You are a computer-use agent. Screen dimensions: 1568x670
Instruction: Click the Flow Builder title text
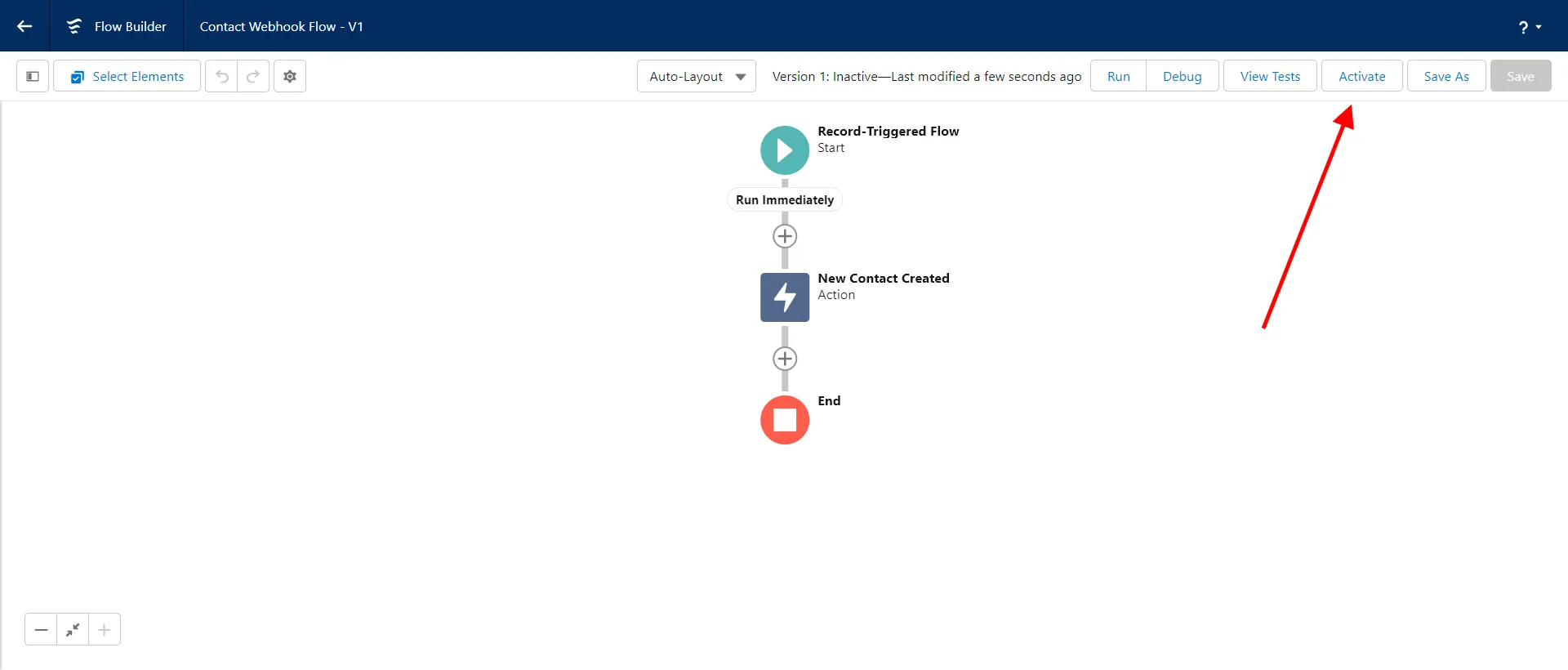[x=131, y=26]
